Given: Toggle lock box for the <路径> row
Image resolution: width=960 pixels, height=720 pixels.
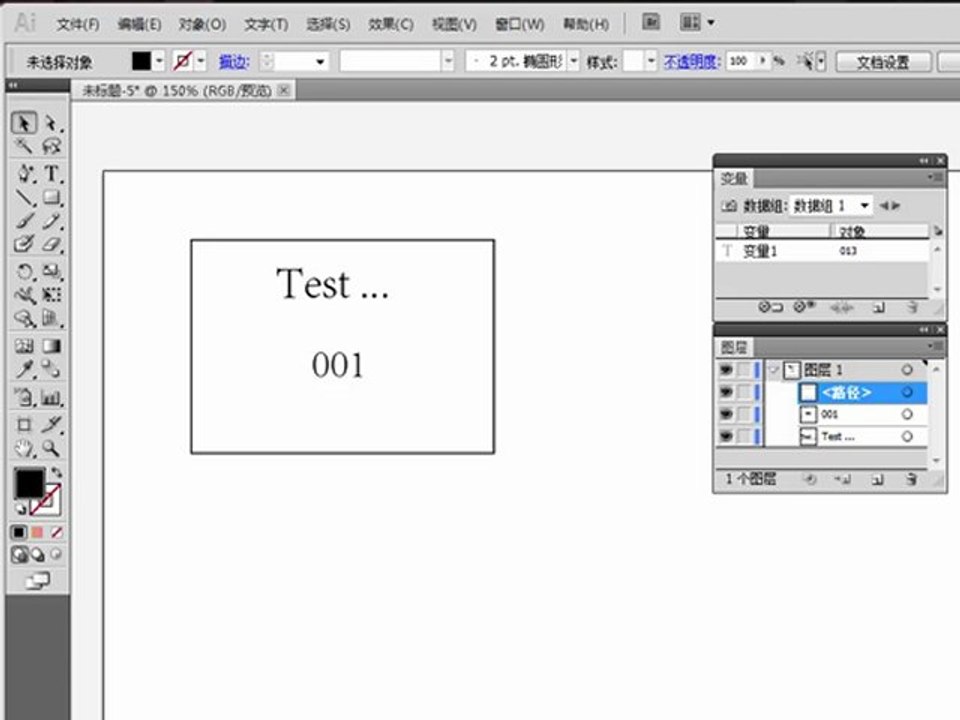Looking at the screenshot, I should click(x=744, y=392).
